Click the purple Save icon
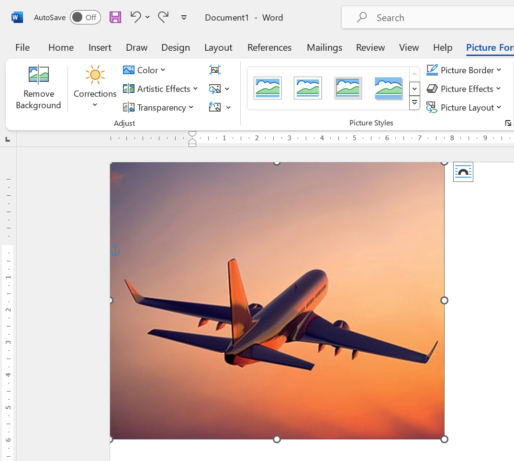The image size is (514, 461). tap(115, 17)
